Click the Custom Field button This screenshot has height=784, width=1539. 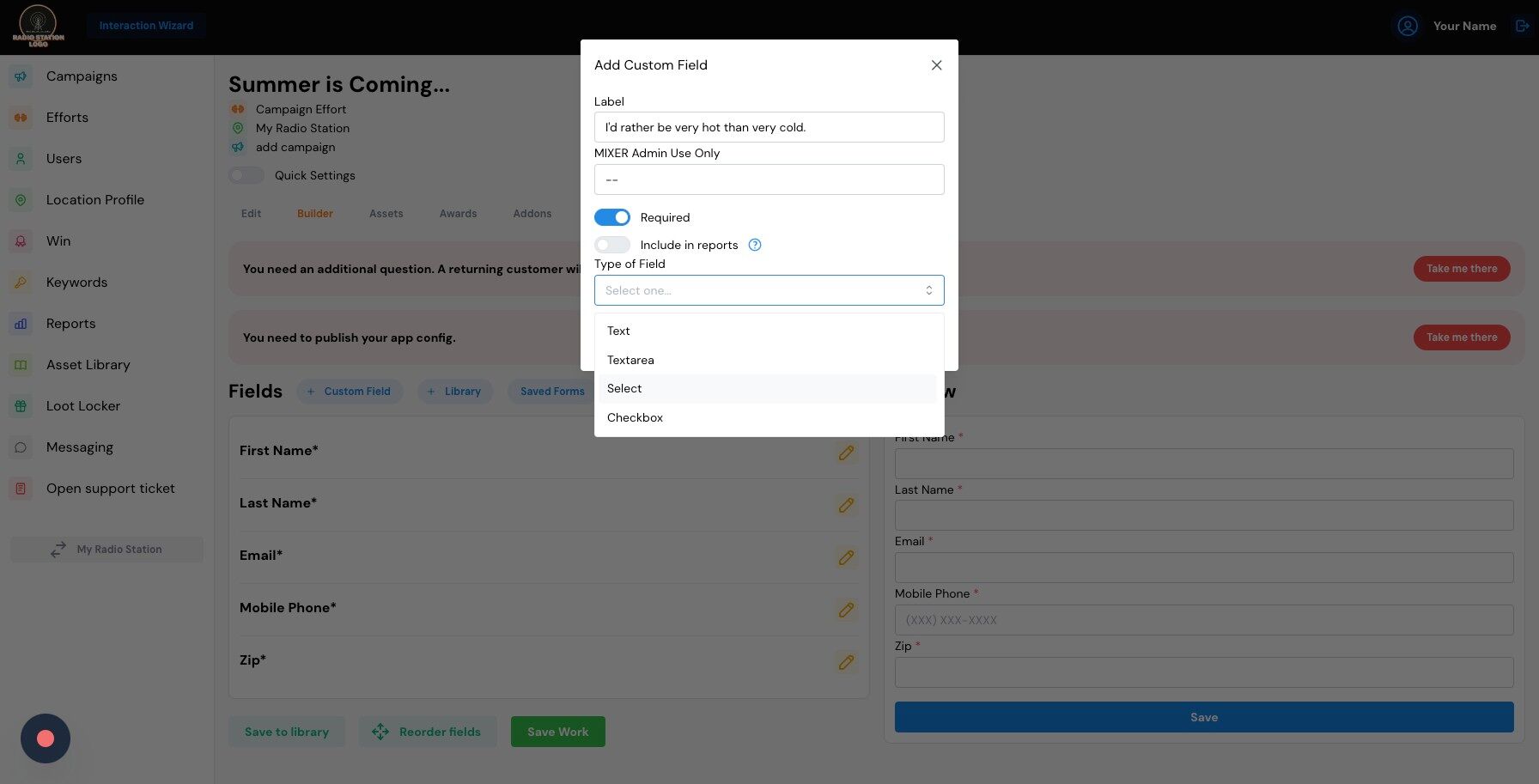(350, 392)
